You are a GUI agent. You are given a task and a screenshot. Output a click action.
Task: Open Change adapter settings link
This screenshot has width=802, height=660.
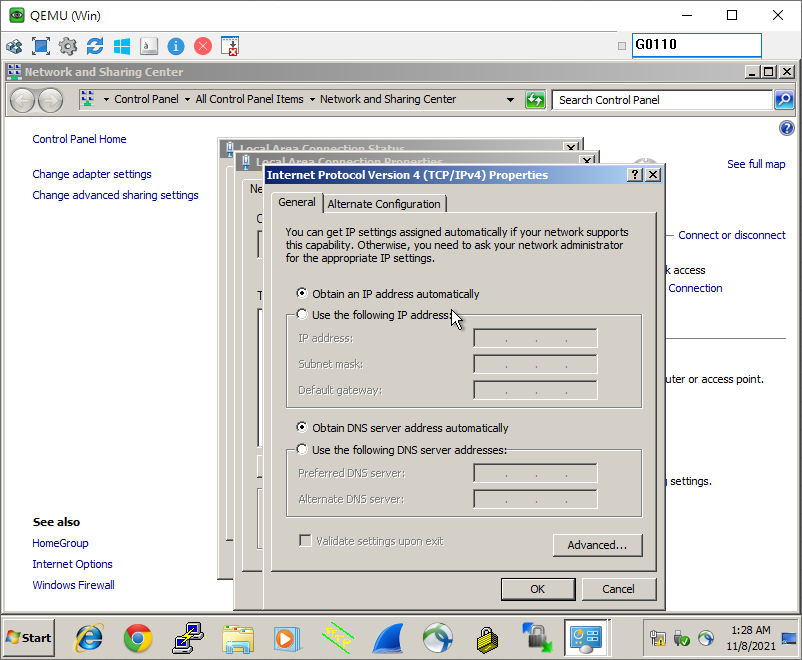click(92, 174)
